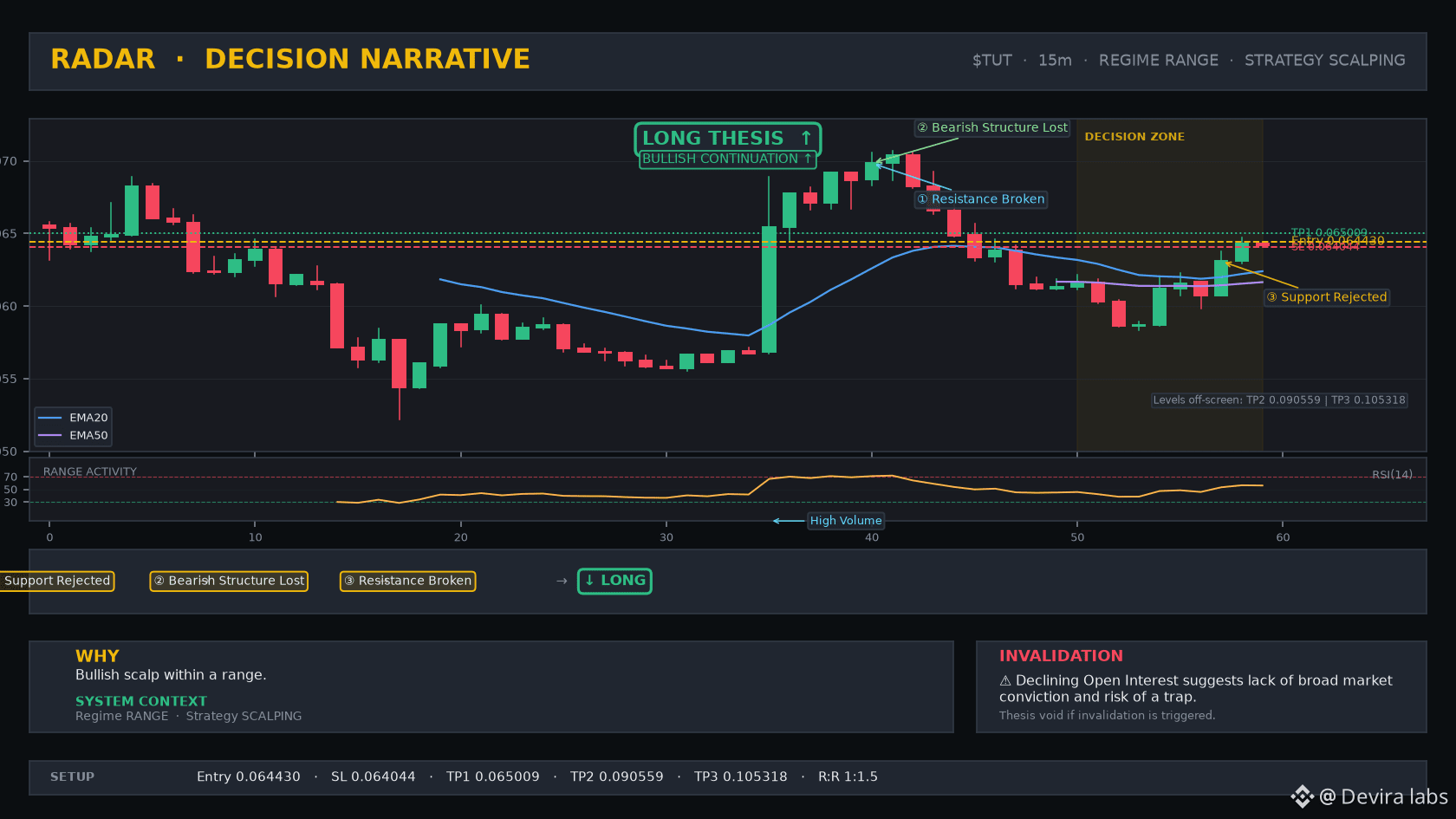The height and width of the screenshot is (819, 1456).
Task: Click STRATEGY SCALPING in the header
Action: 1325,61
